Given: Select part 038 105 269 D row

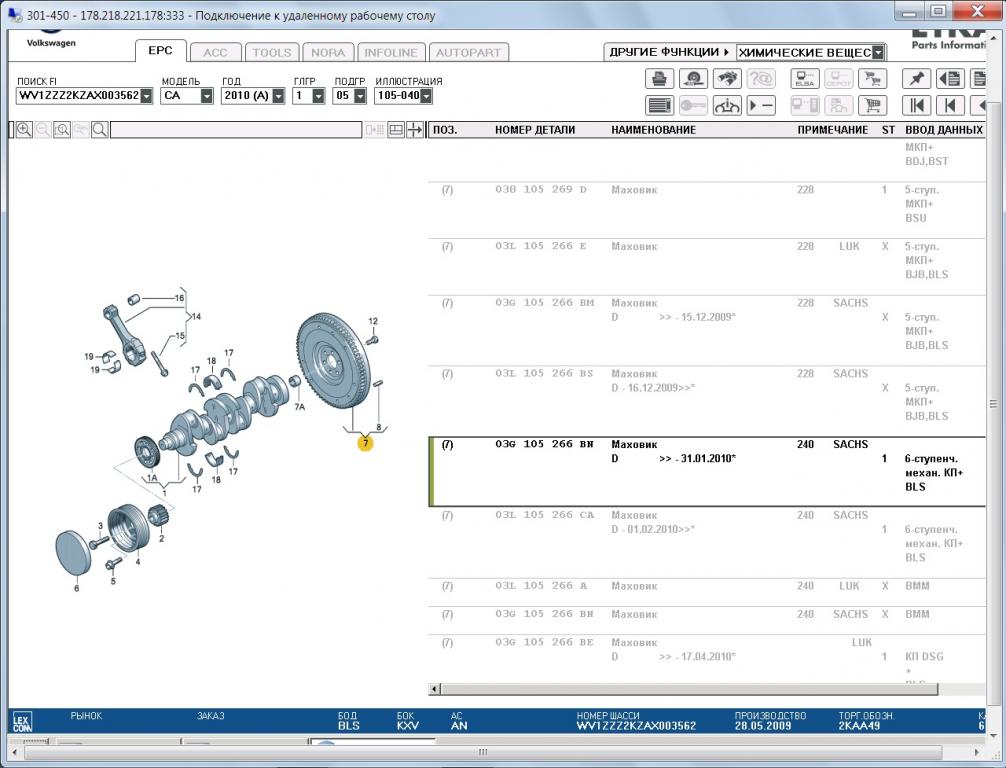Looking at the screenshot, I should point(706,210).
